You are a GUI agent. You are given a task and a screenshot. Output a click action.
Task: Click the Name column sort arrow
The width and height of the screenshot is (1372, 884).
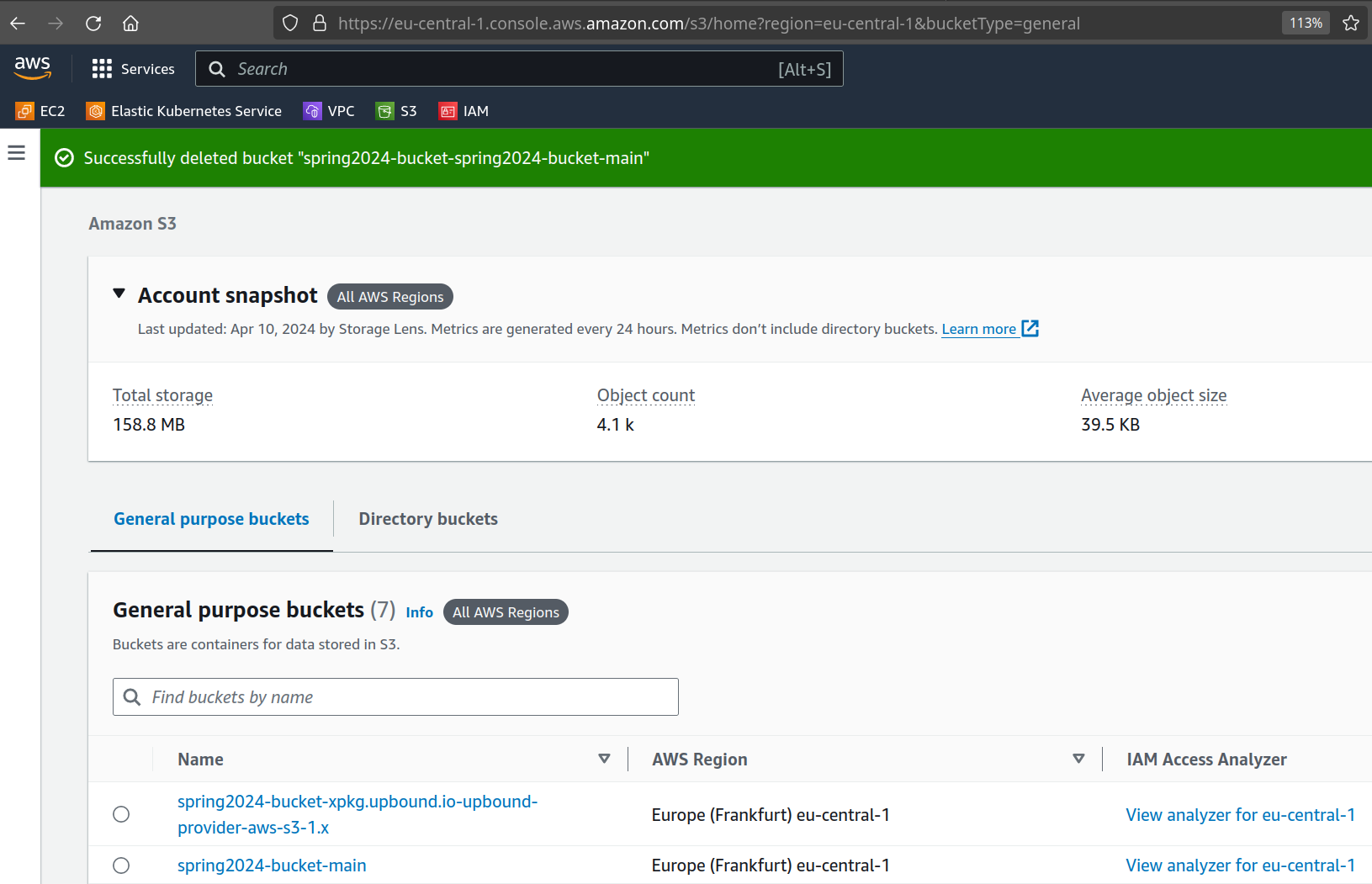[604, 759]
